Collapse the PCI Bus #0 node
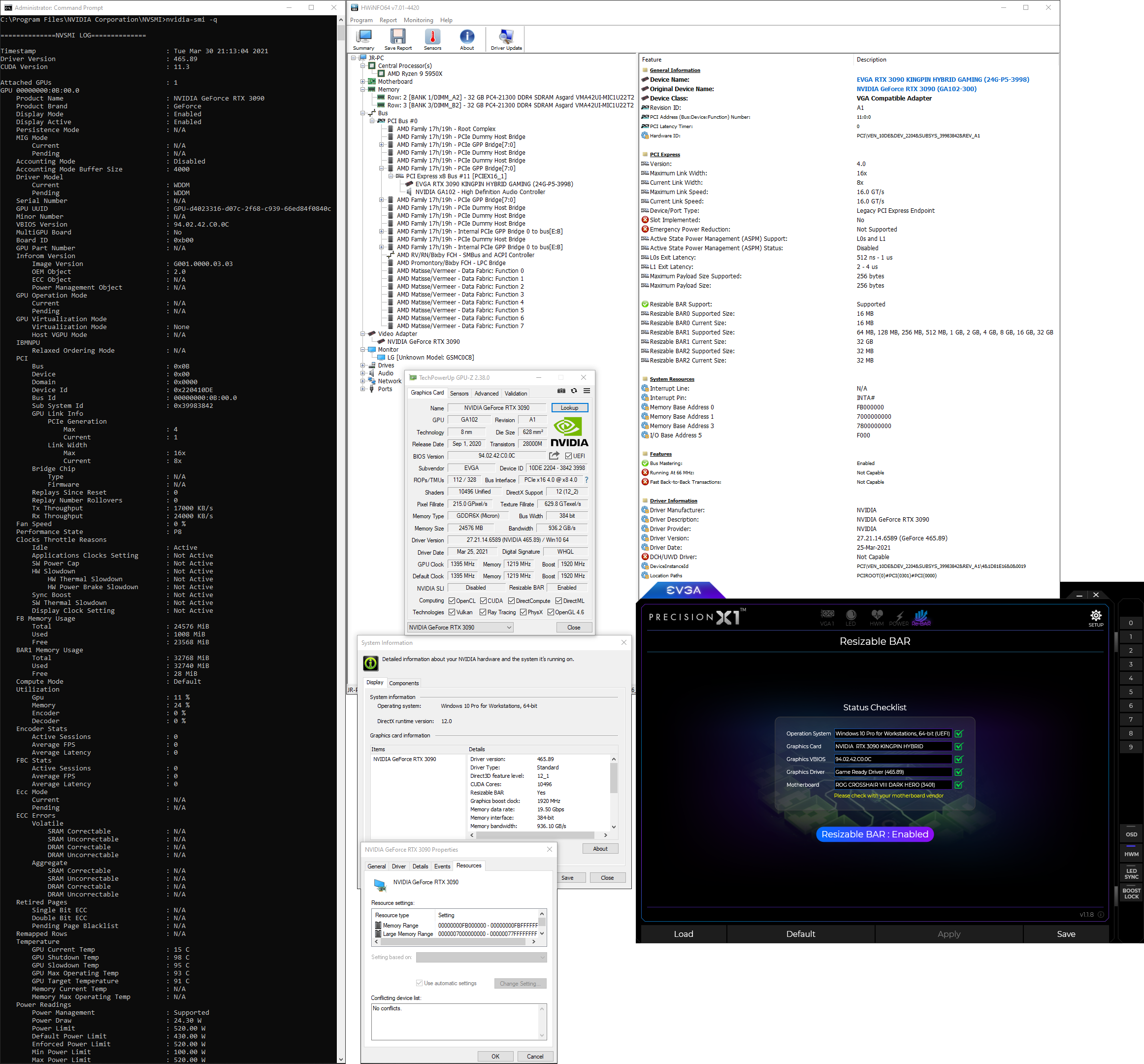The height and width of the screenshot is (1064, 1144). coord(372,121)
